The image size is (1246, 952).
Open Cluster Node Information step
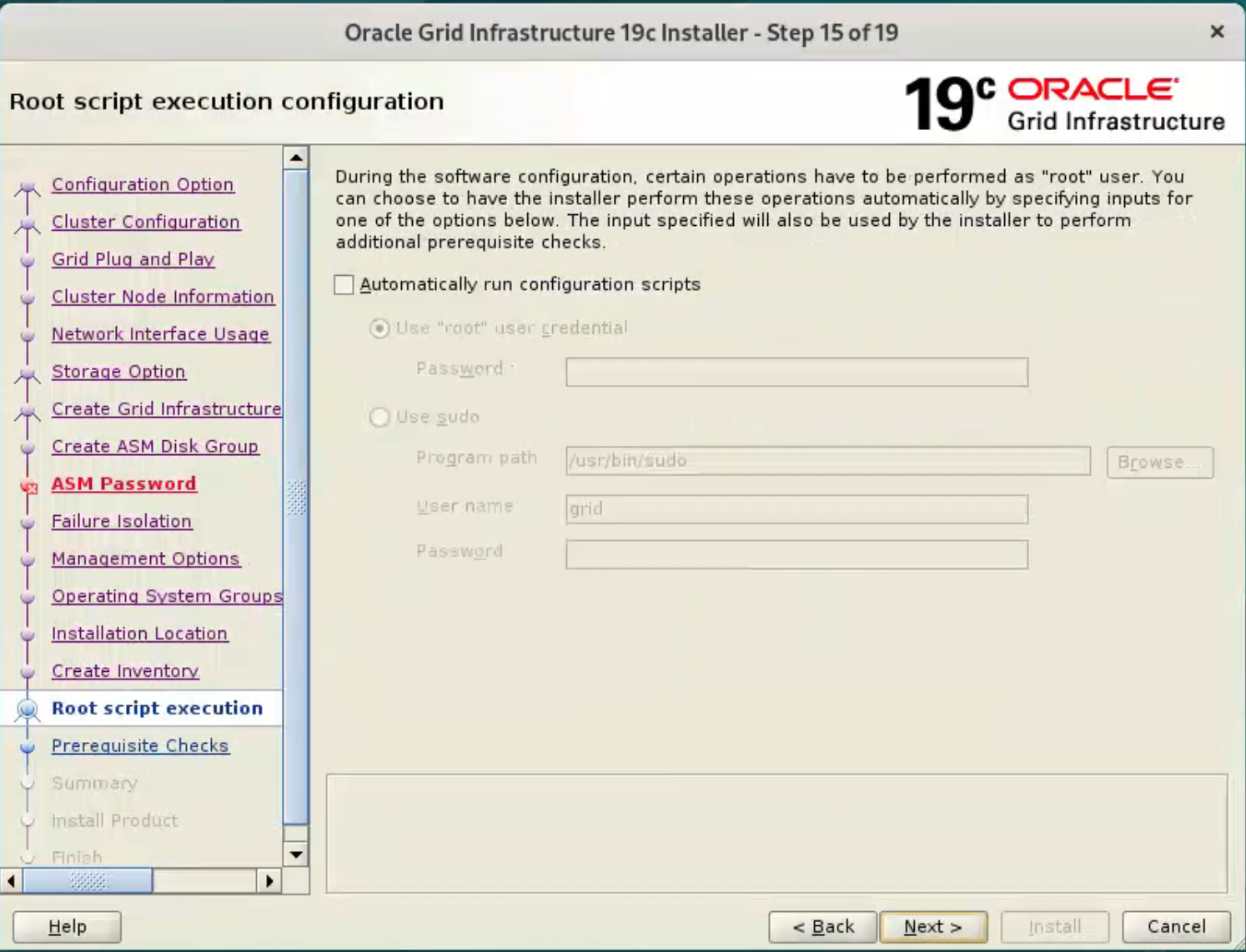click(163, 297)
